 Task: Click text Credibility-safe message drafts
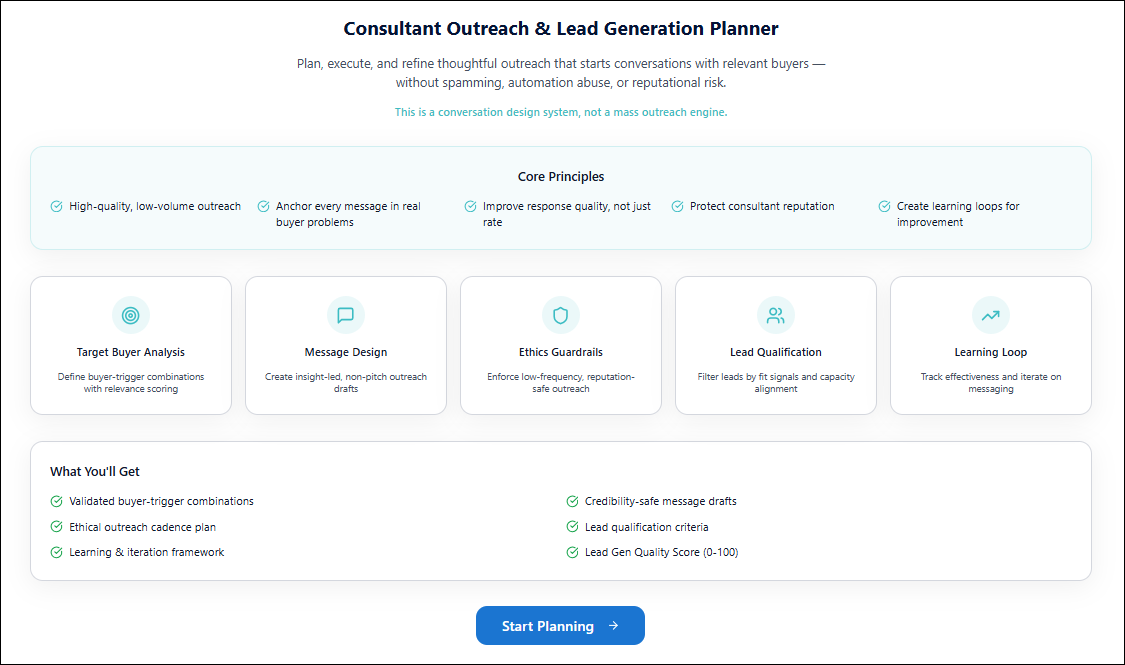click(x=661, y=501)
